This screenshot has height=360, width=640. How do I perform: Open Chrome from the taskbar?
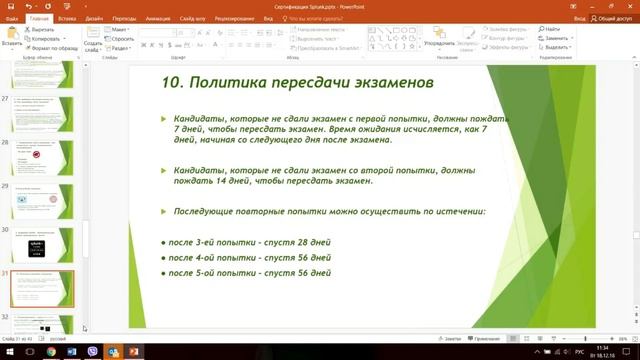51,351
